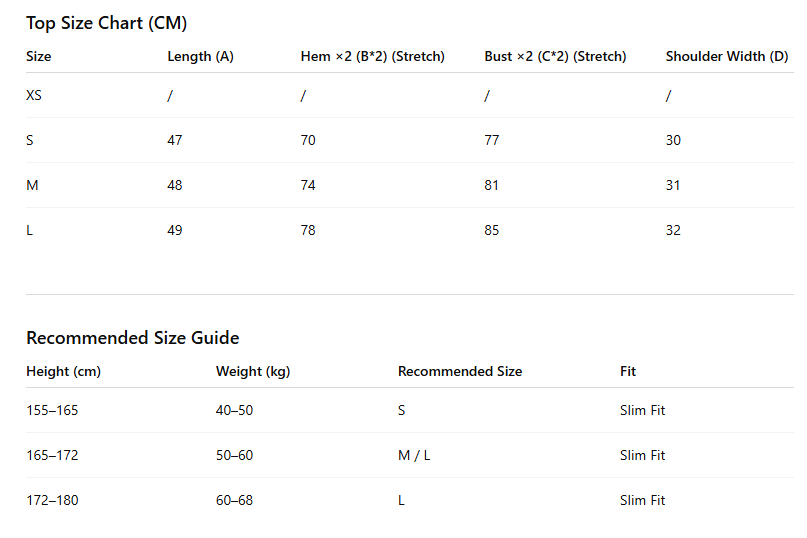The width and height of the screenshot is (807, 538).
Task: Select the Height (cm) column header
Action: 63,371
